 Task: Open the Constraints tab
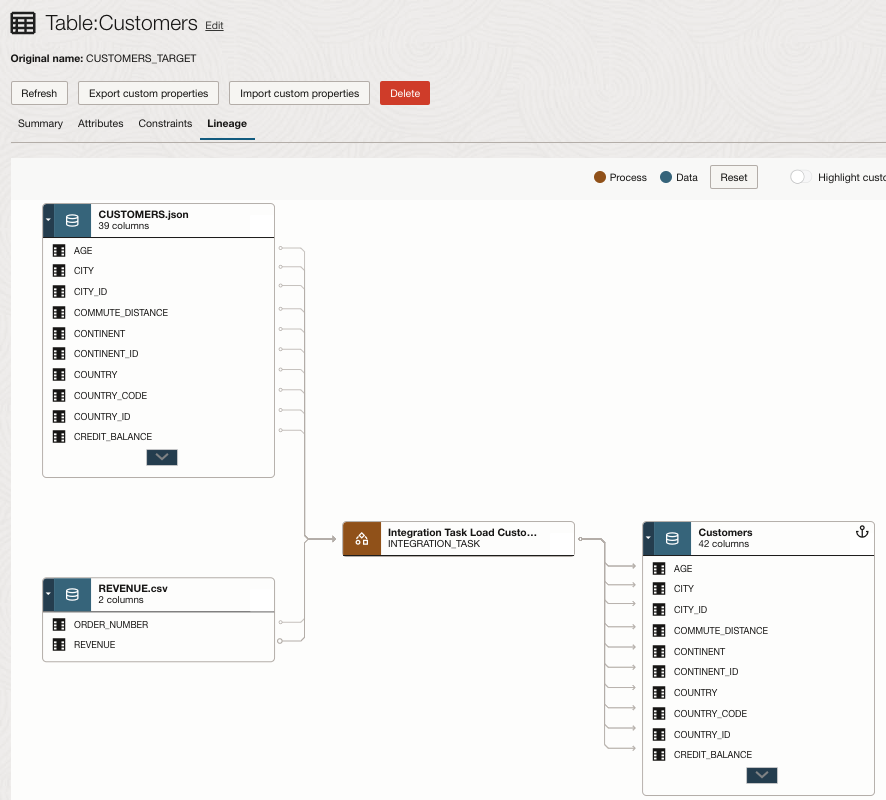coord(165,123)
